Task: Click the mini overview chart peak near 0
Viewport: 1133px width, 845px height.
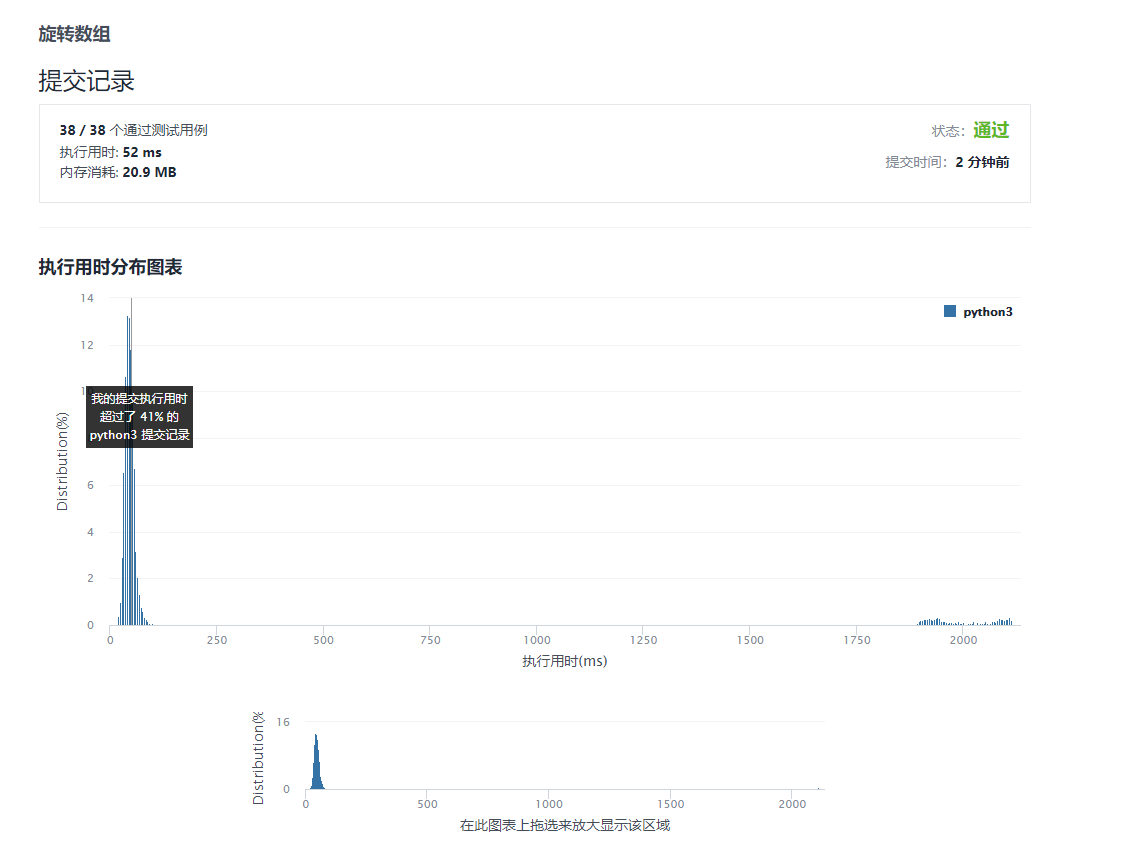Action: 316,762
